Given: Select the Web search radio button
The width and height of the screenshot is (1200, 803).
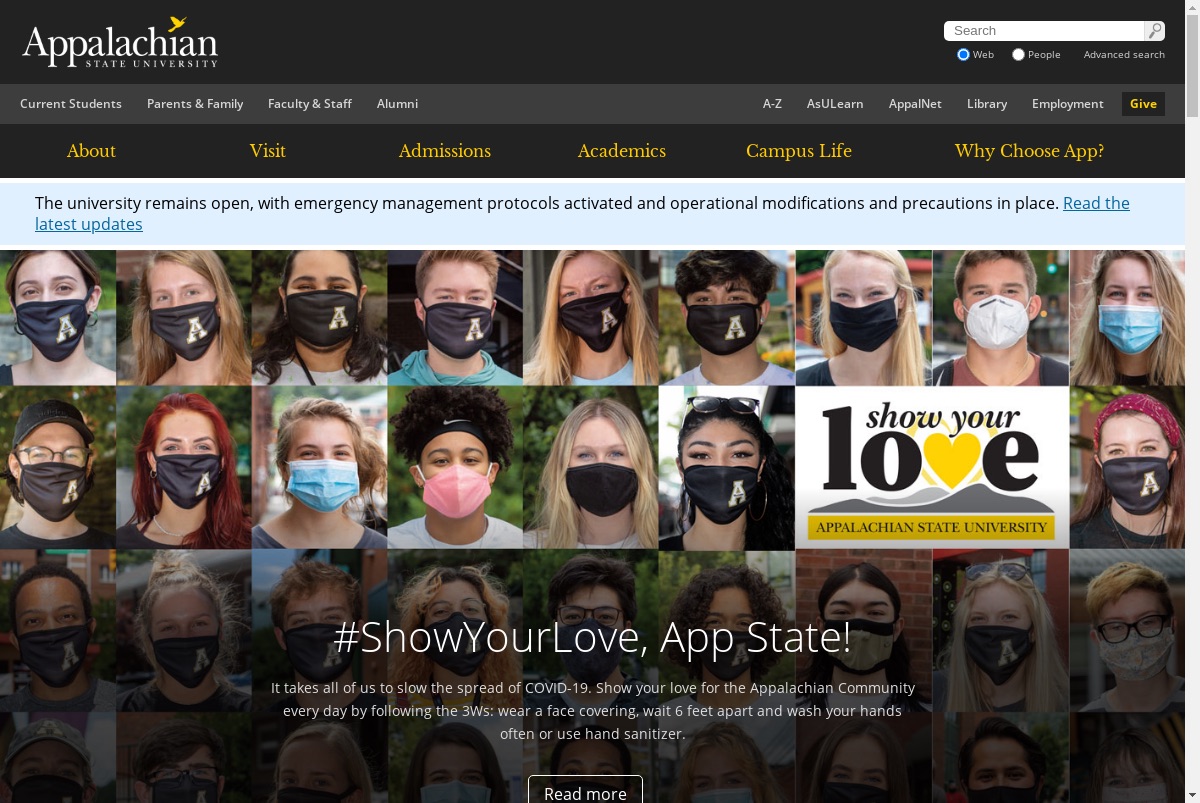Looking at the screenshot, I should coord(963,55).
